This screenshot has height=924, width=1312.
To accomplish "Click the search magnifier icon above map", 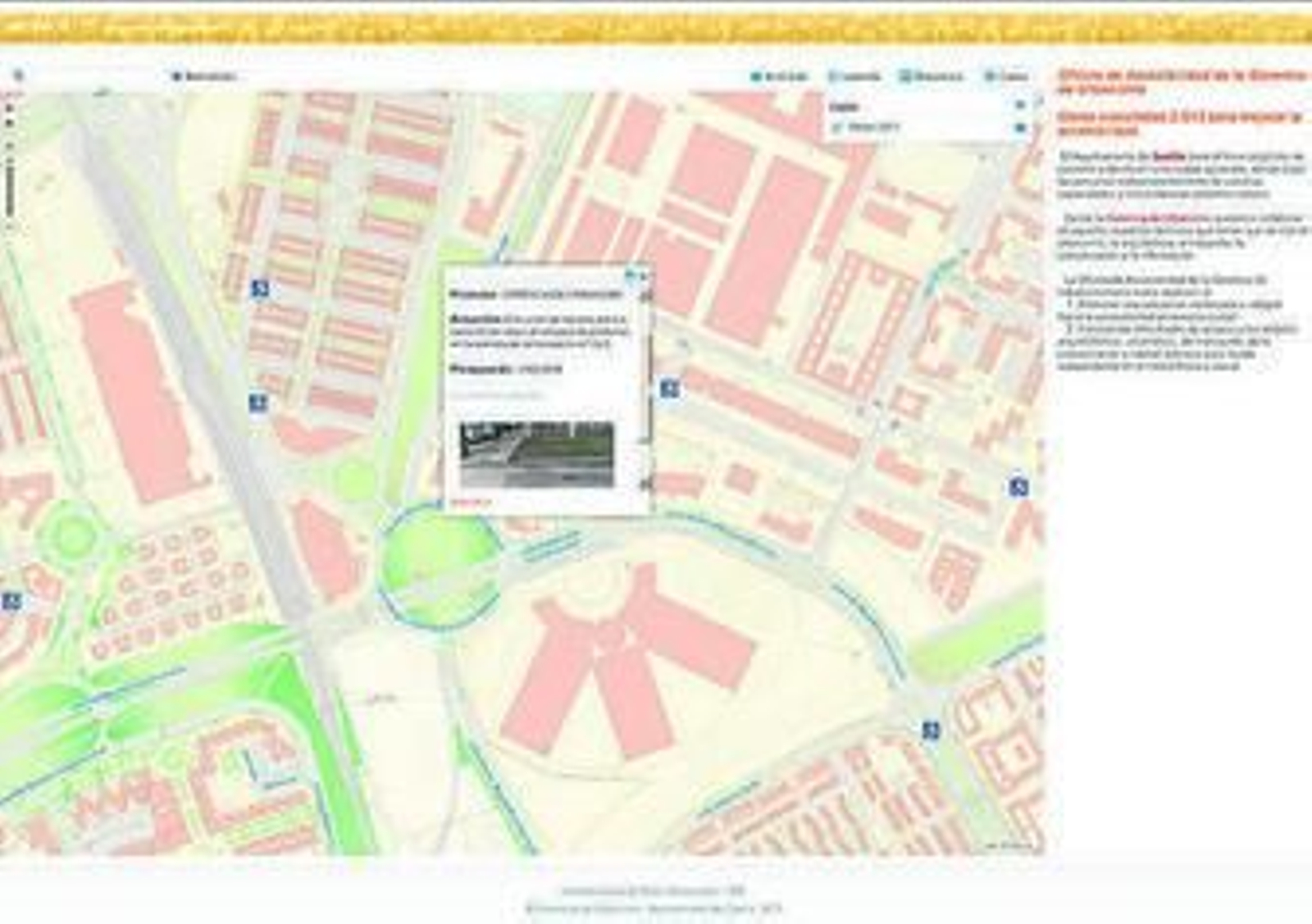I will 19,75.
